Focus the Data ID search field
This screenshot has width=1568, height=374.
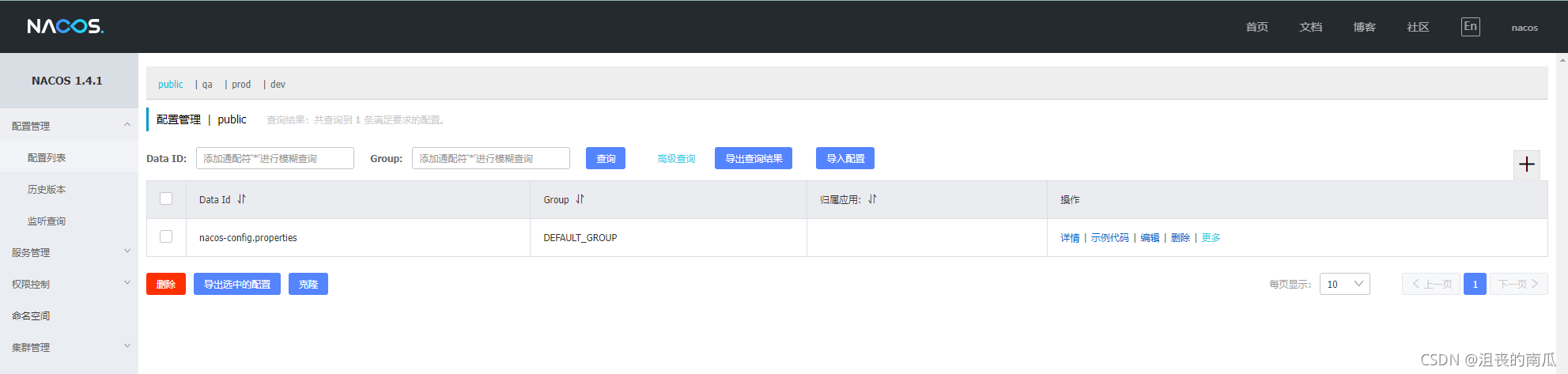click(x=275, y=158)
